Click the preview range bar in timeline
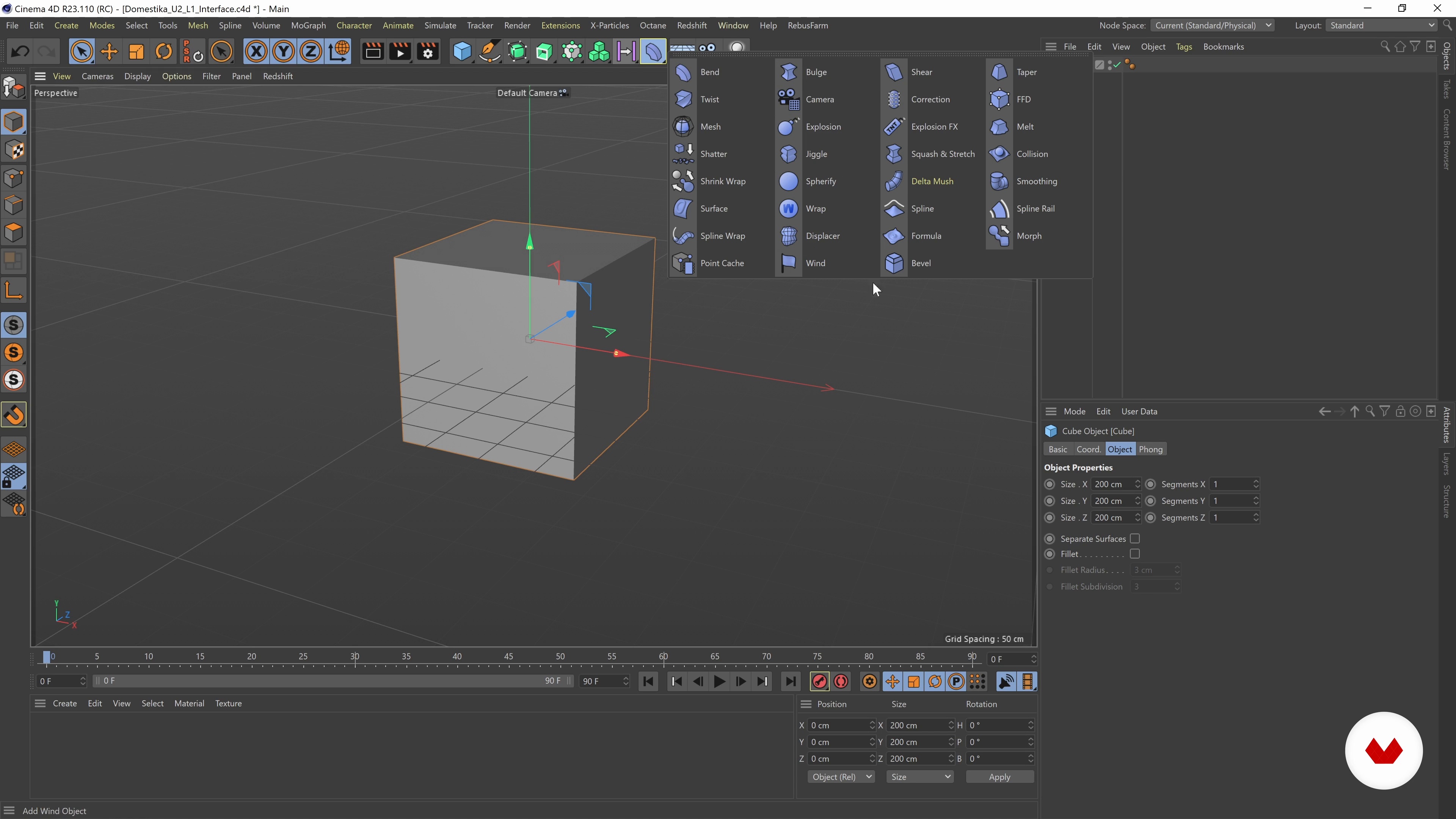Screen dimensions: 1456x819 coord(334,682)
